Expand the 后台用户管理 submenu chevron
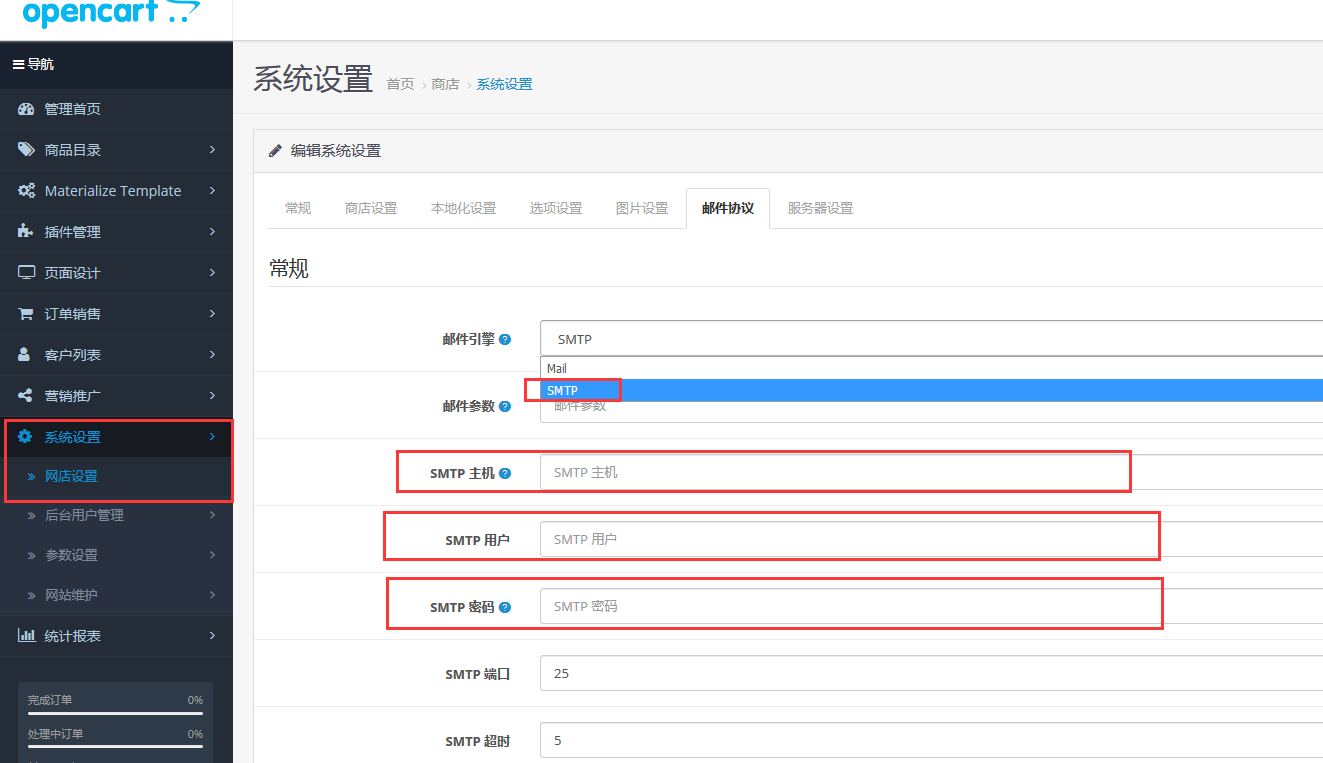1323x763 pixels. coord(212,515)
